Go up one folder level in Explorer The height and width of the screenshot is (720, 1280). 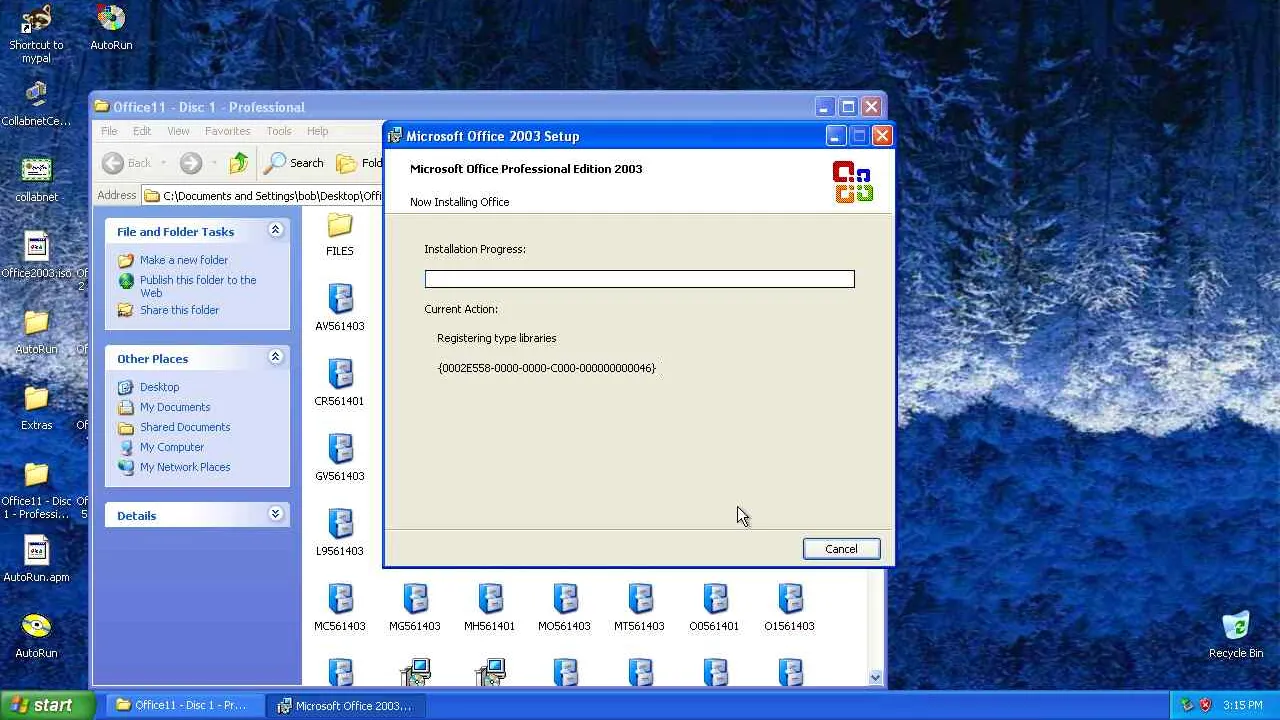[x=238, y=163]
